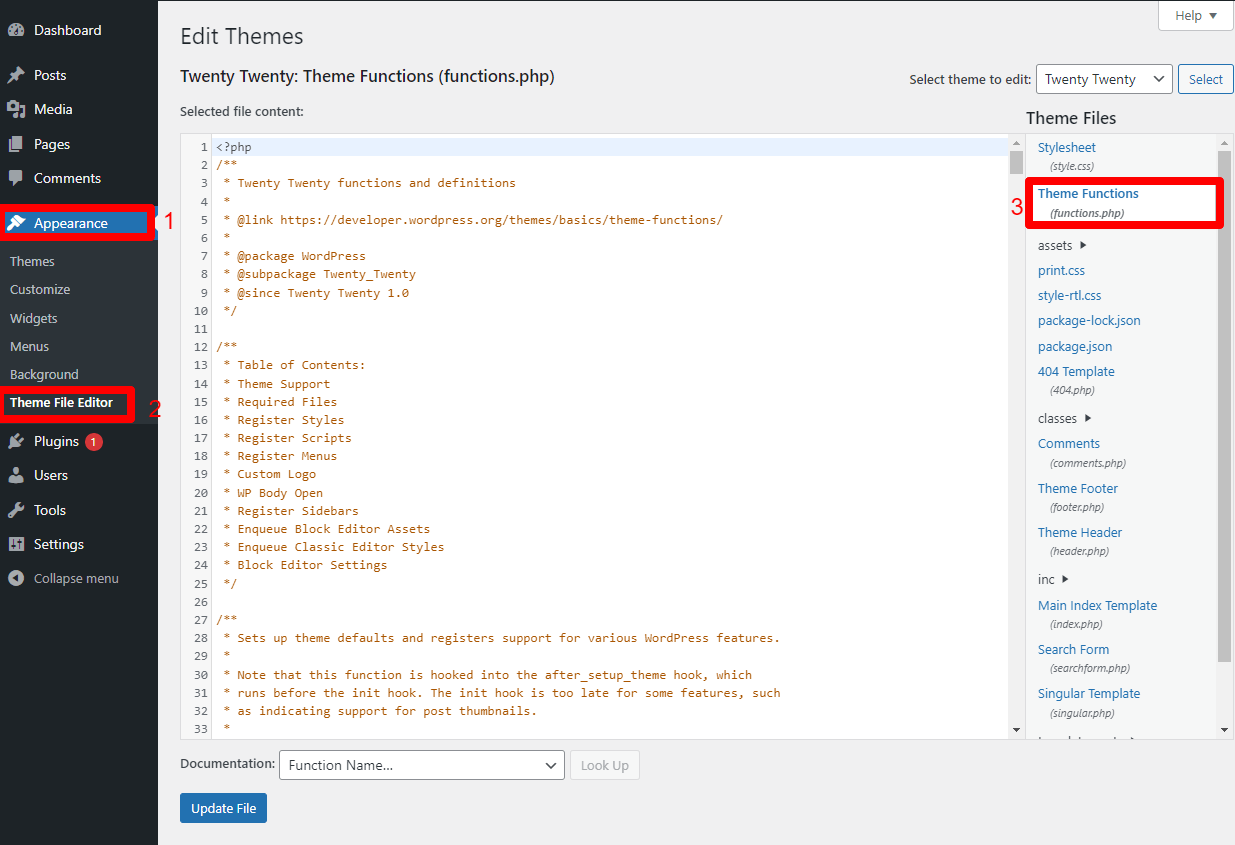Open the Stylesheet (style.css) file
The image size is (1235, 845).
coord(1066,147)
